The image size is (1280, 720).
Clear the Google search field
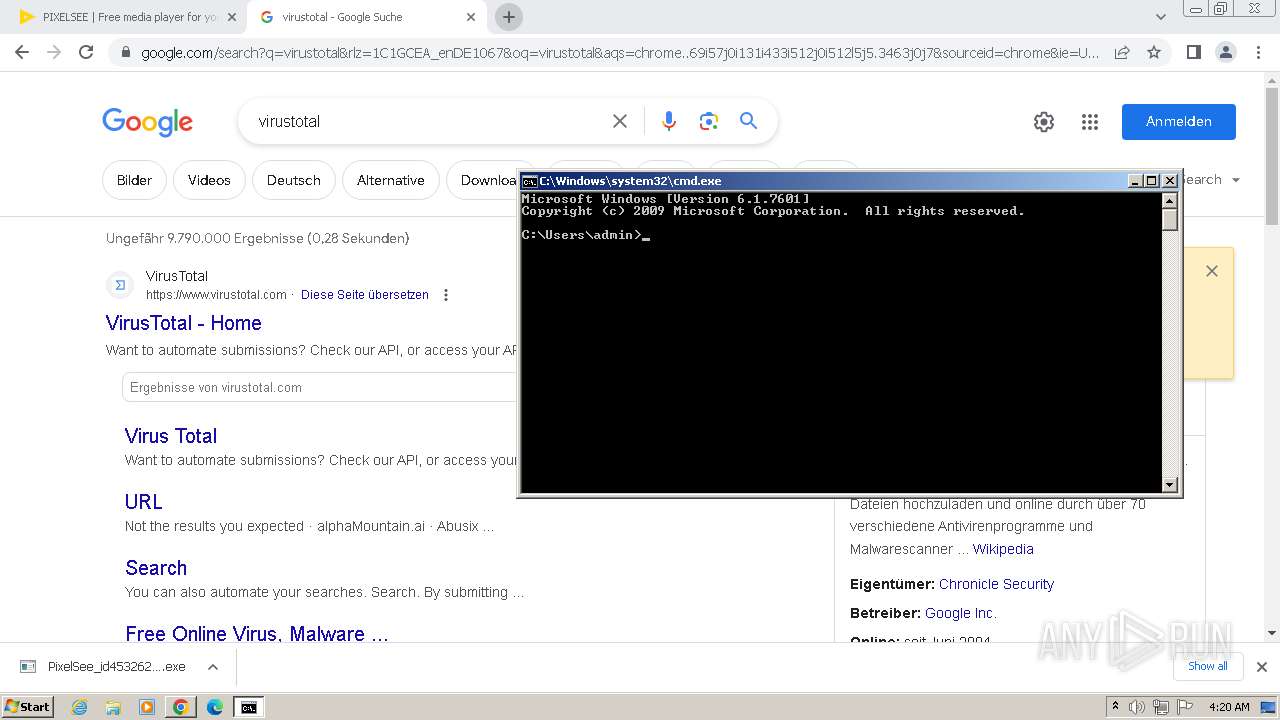(620, 121)
